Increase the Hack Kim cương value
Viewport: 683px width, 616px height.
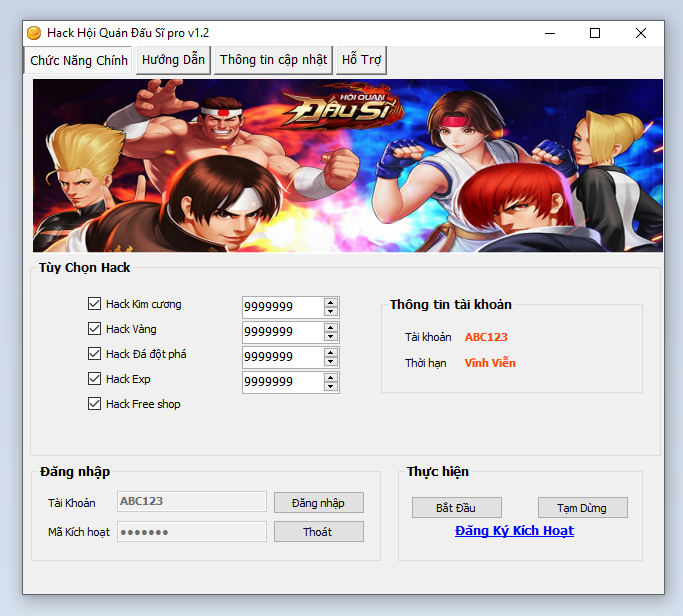pyautogui.click(x=330, y=302)
